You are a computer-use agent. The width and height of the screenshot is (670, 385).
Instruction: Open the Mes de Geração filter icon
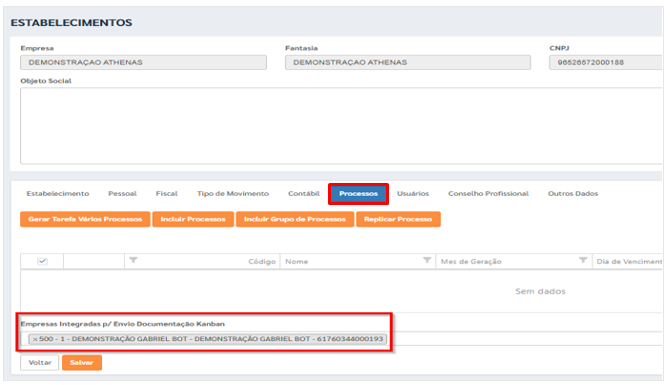[x=583, y=260]
